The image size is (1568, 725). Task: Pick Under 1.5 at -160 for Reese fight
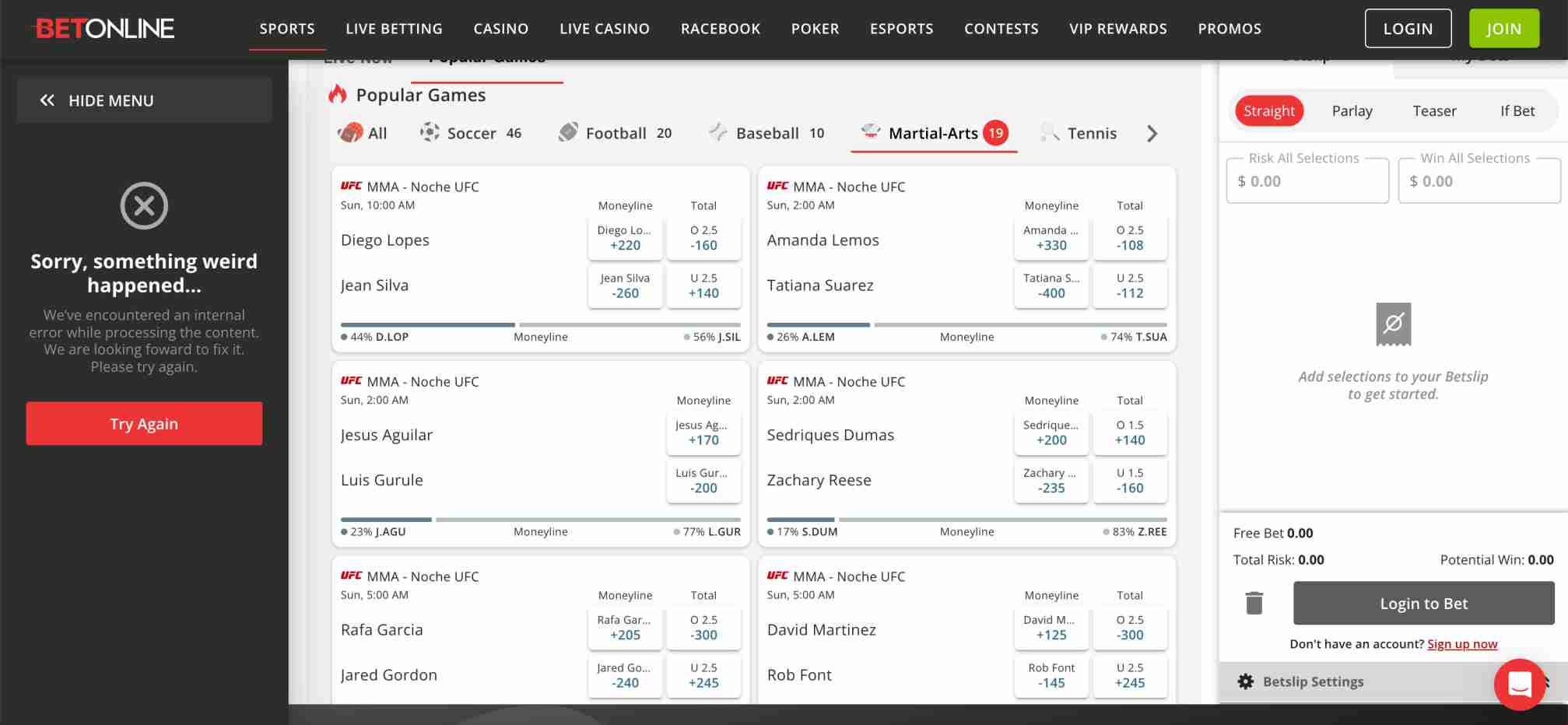[x=1130, y=481]
